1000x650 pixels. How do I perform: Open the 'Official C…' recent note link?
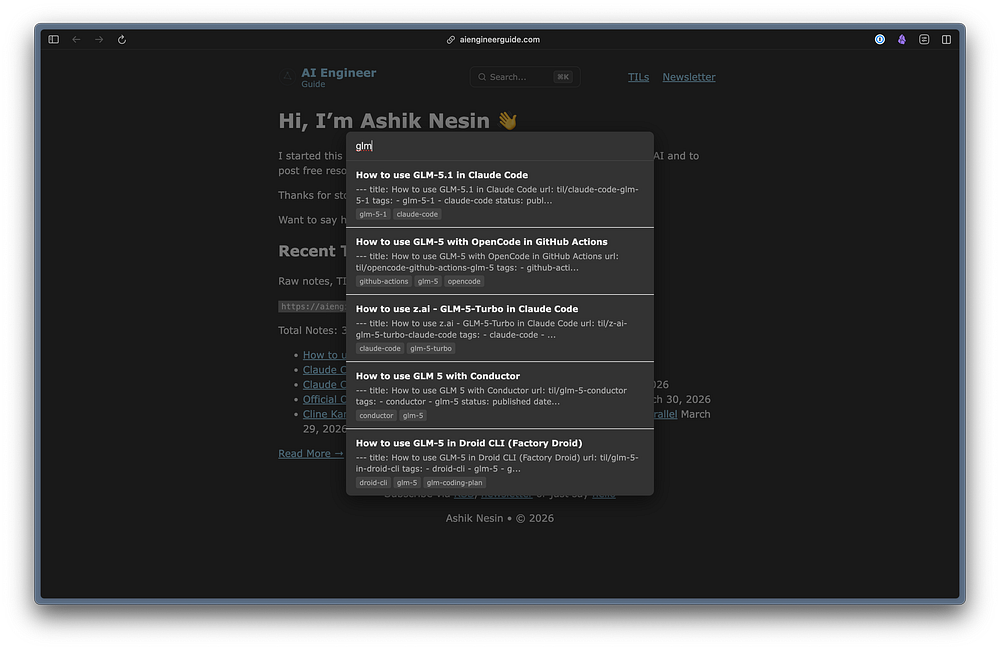(325, 399)
